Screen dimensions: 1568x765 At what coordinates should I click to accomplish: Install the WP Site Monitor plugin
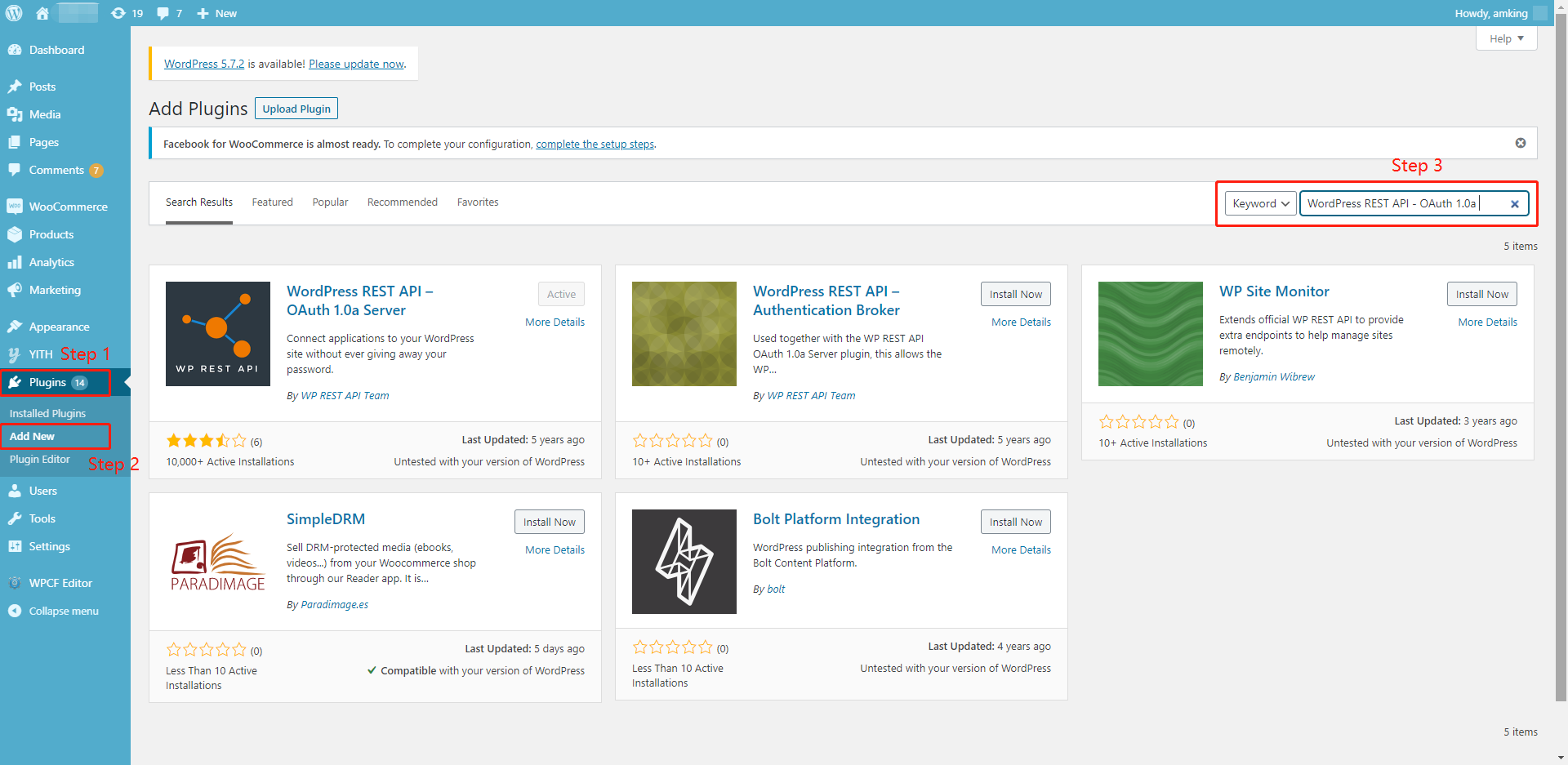click(x=1481, y=294)
